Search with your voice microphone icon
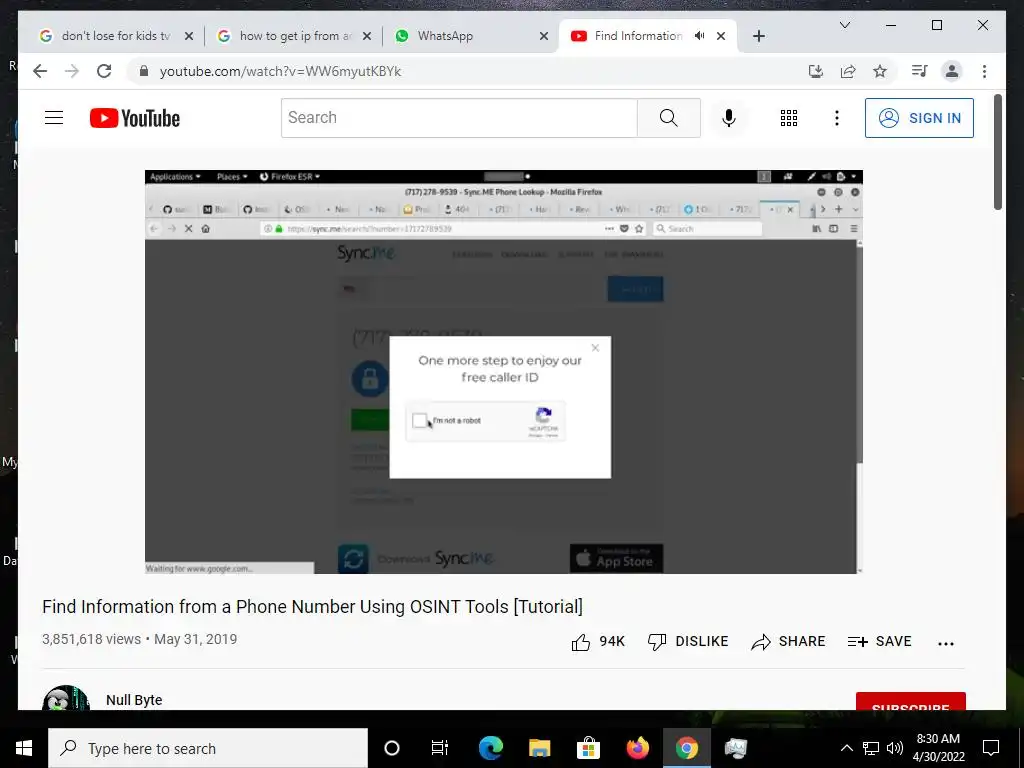This screenshot has width=1024, height=768. click(x=729, y=118)
